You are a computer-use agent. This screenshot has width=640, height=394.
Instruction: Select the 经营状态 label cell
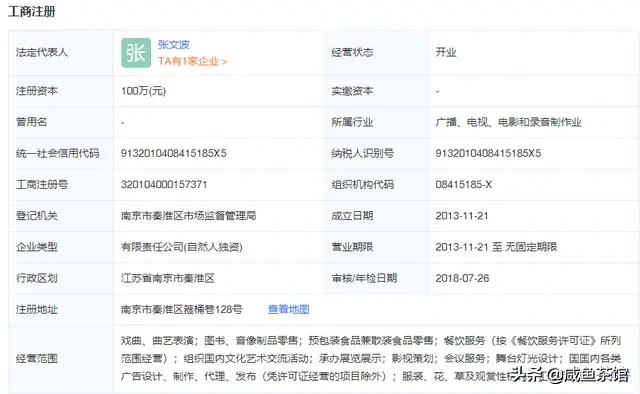tap(376, 52)
